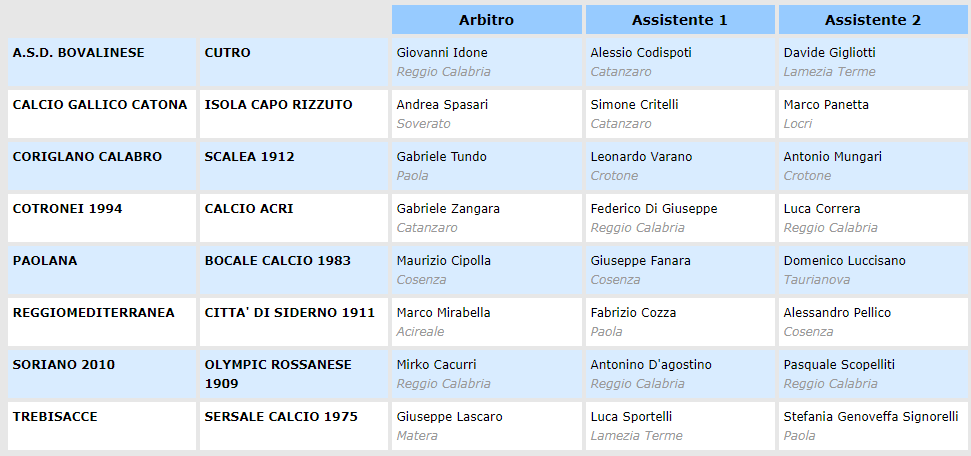
Task: Click CALCIO GALLICO CATONA team cell
Action: pos(100,104)
